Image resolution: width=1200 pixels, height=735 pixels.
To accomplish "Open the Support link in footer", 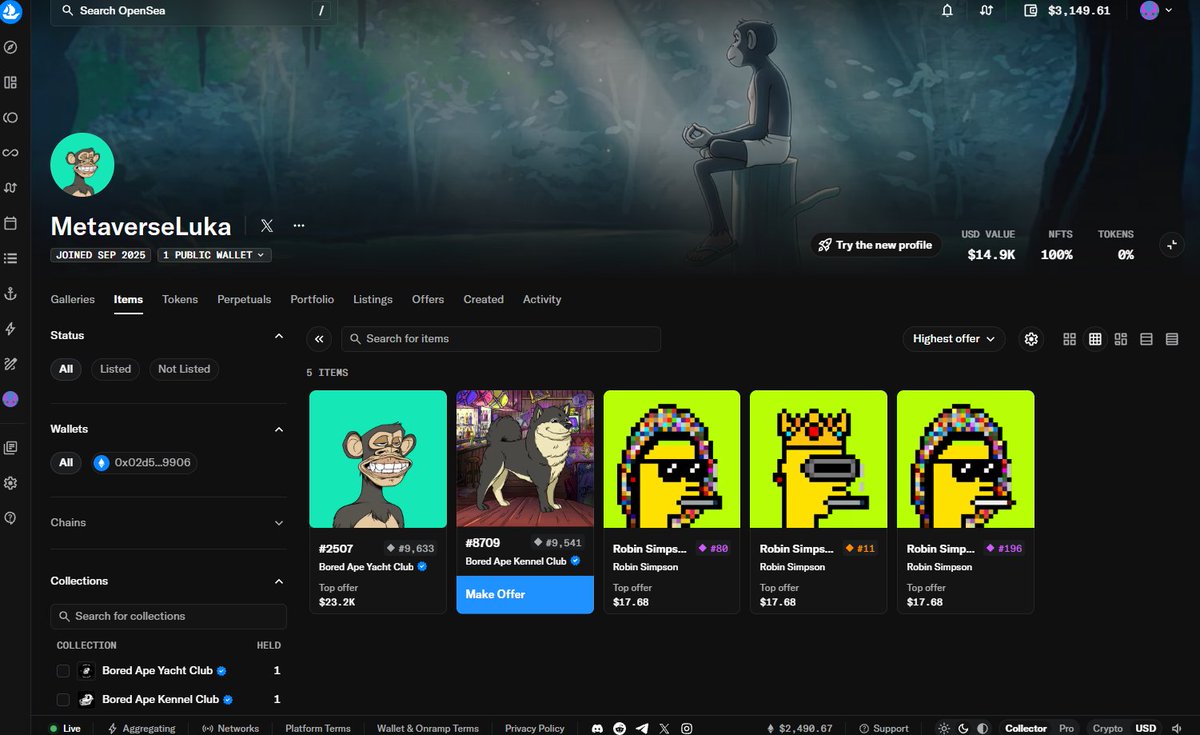I will tap(884, 728).
